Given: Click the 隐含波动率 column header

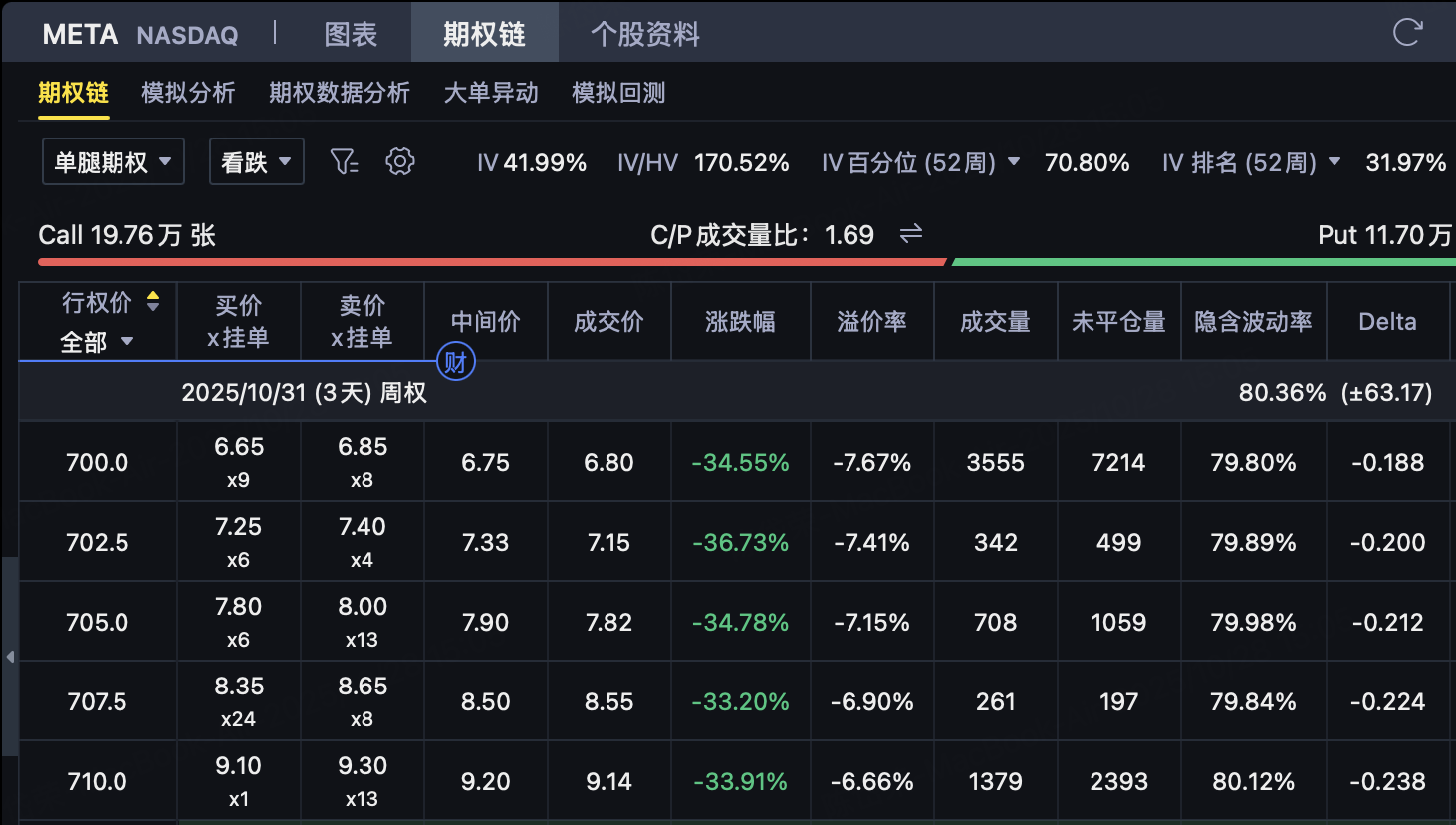Looking at the screenshot, I should [x=1253, y=321].
